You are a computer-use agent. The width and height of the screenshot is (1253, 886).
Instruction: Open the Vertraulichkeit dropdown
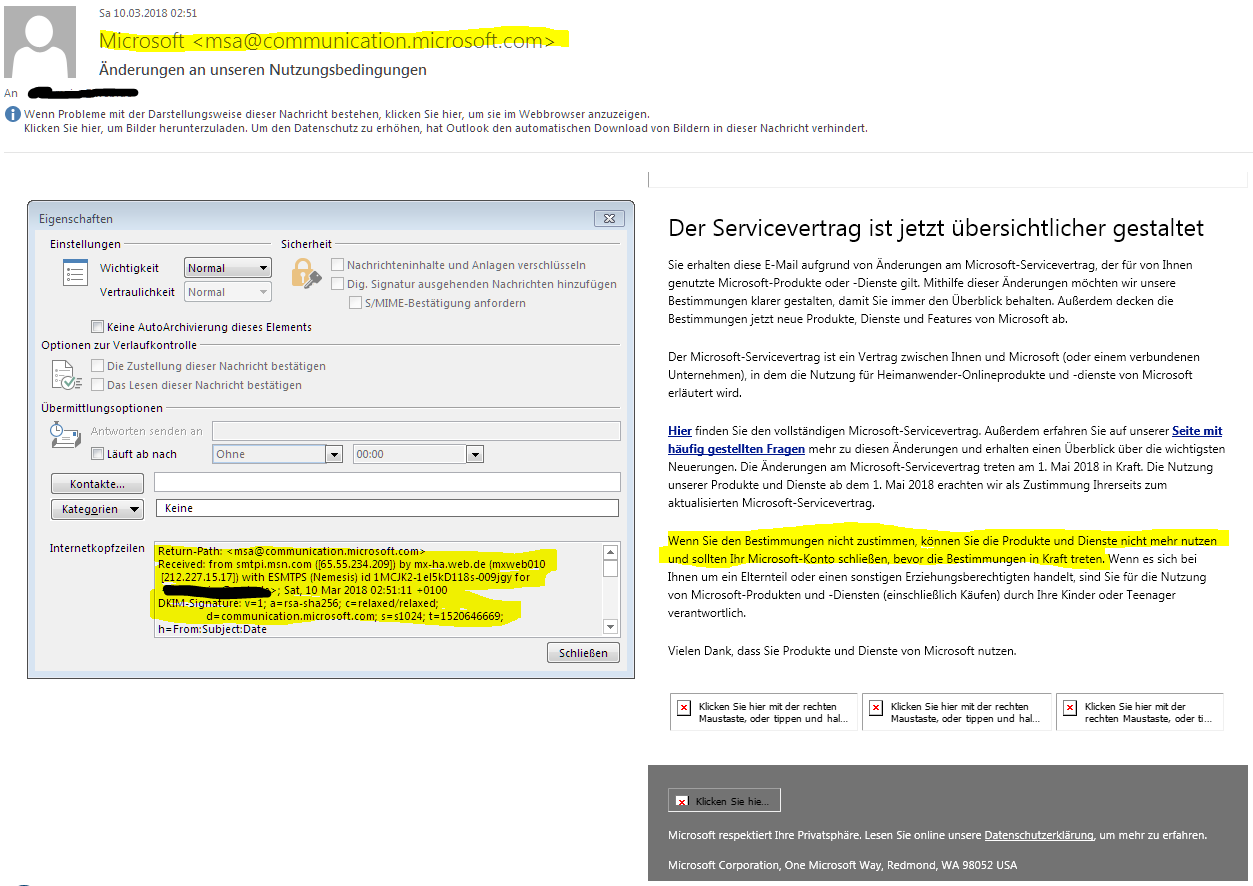[x=228, y=292]
